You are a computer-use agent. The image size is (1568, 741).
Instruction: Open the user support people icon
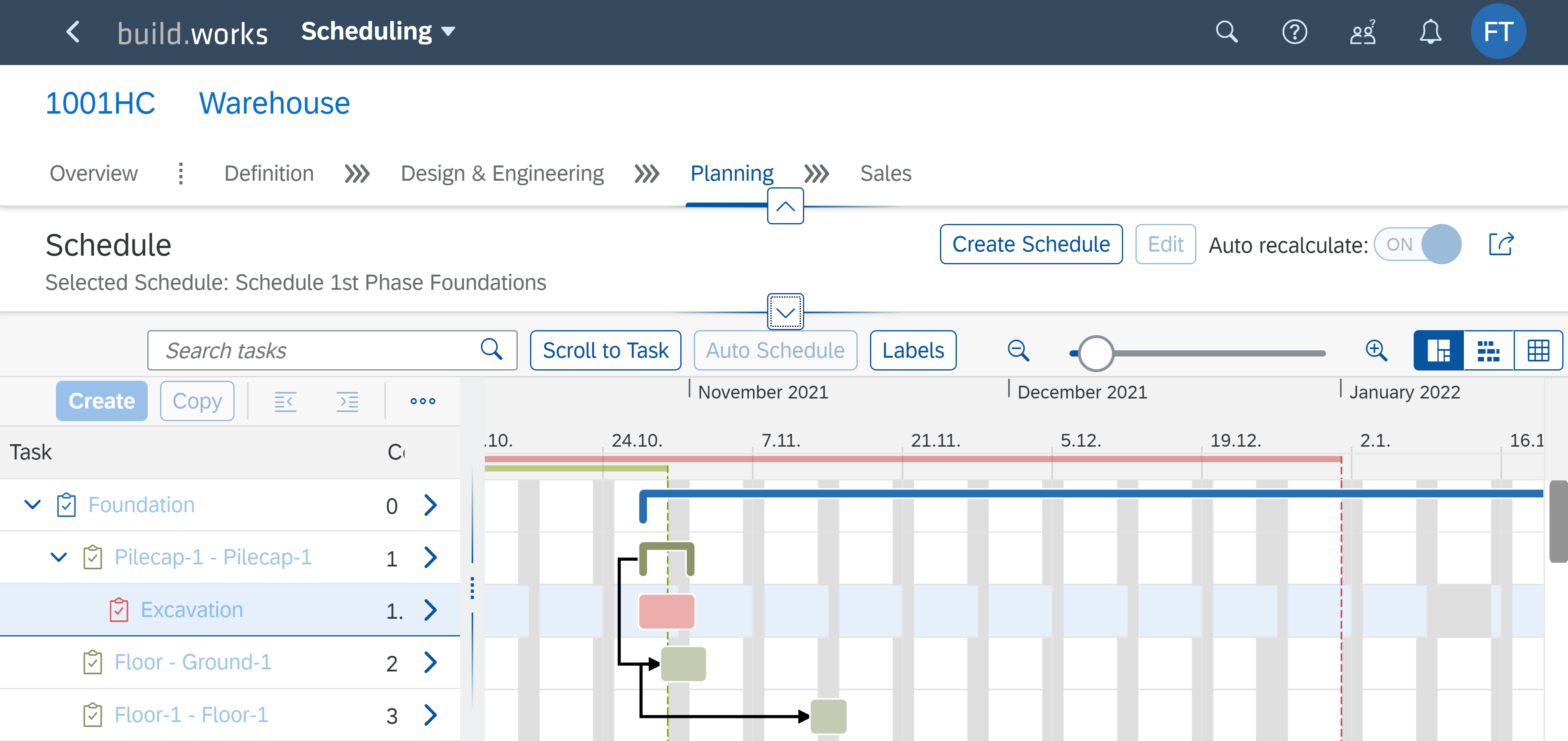click(x=1363, y=32)
